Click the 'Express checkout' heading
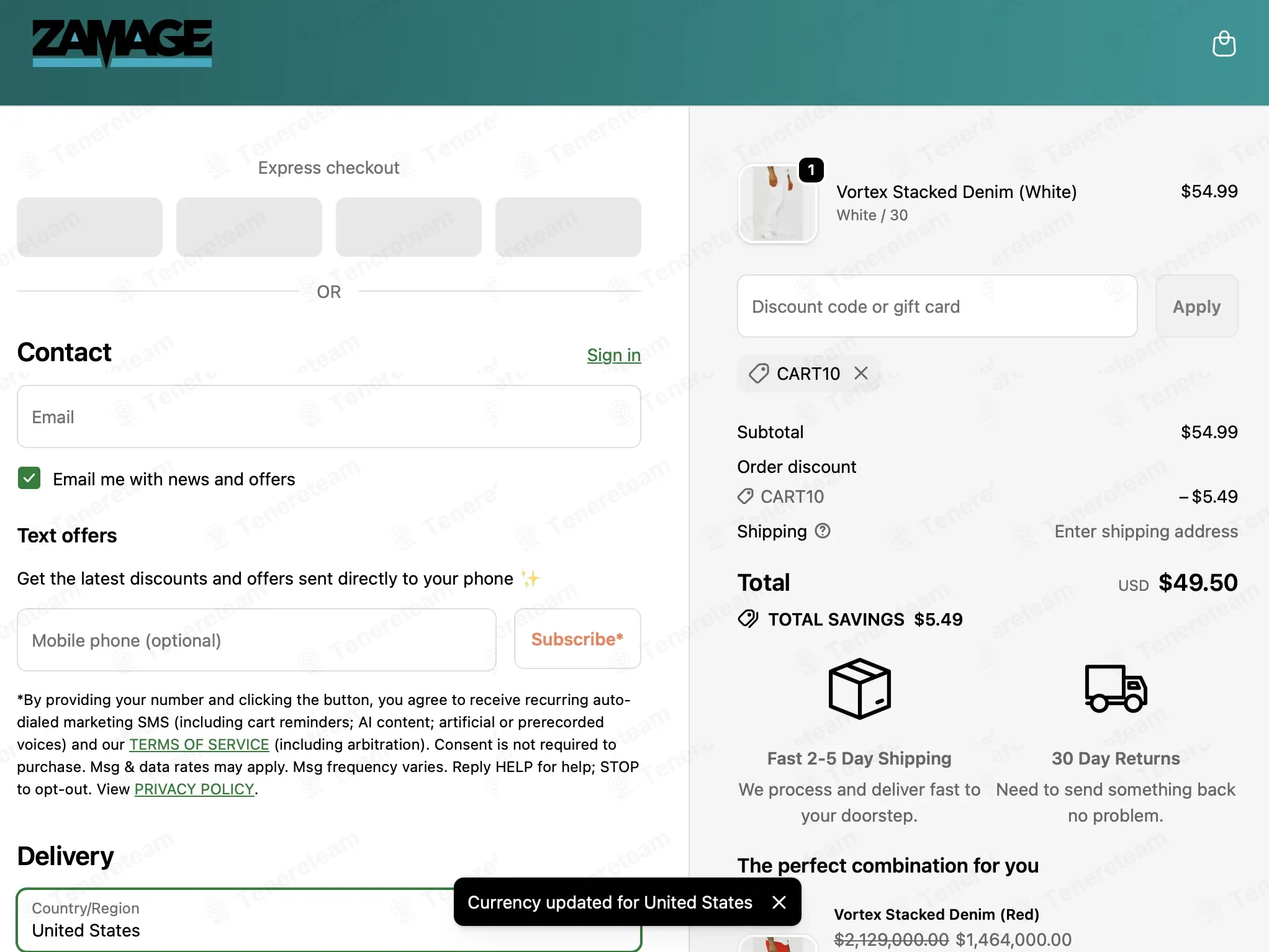The height and width of the screenshot is (952, 1269). pyautogui.click(x=328, y=168)
